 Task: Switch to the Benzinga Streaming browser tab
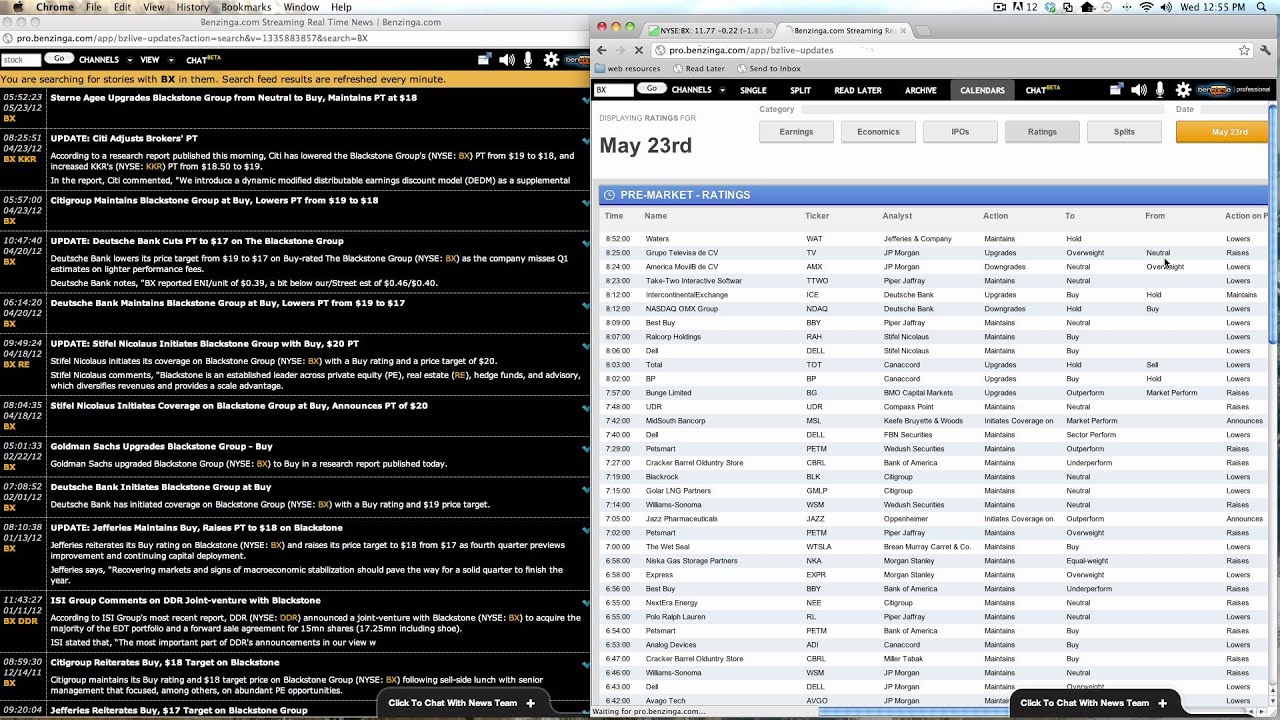point(844,30)
